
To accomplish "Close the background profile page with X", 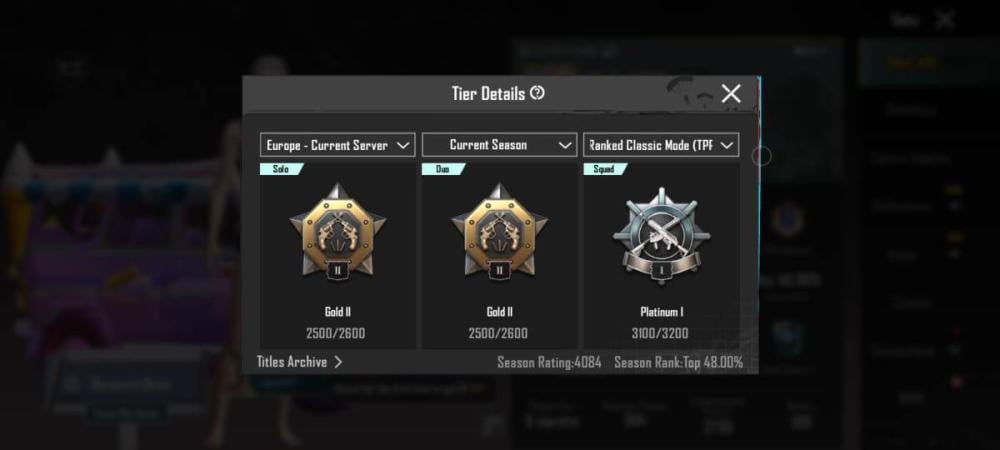I will click(945, 20).
